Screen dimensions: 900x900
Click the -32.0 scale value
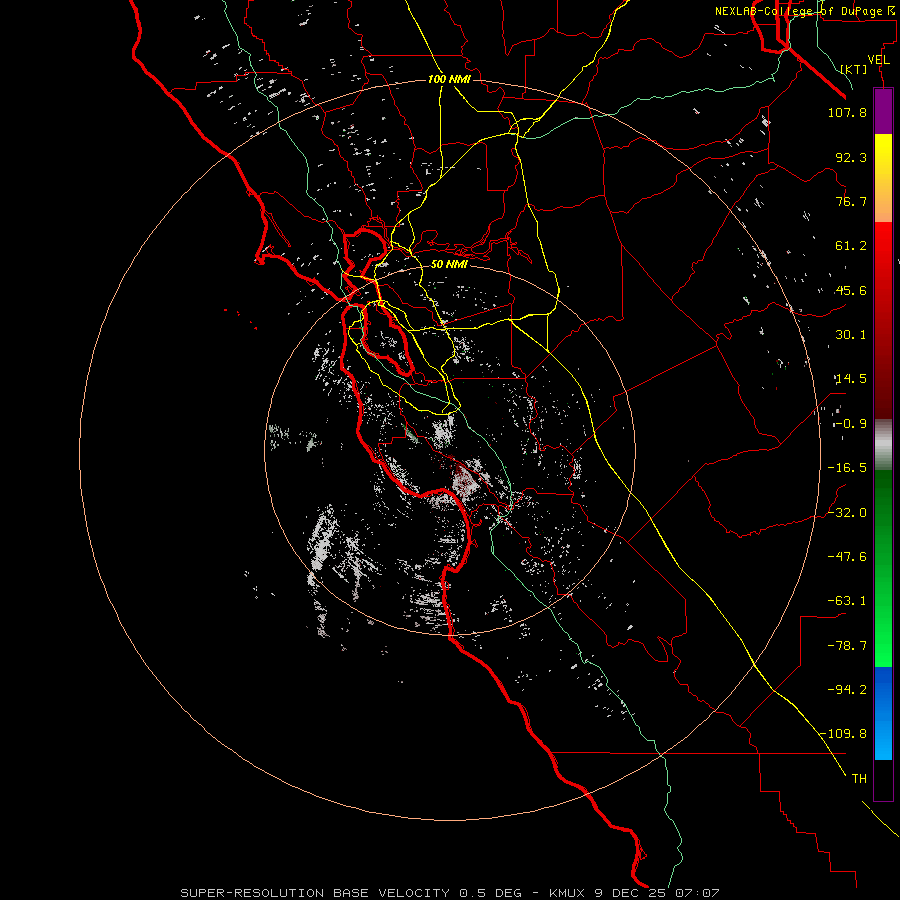(847, 513)
